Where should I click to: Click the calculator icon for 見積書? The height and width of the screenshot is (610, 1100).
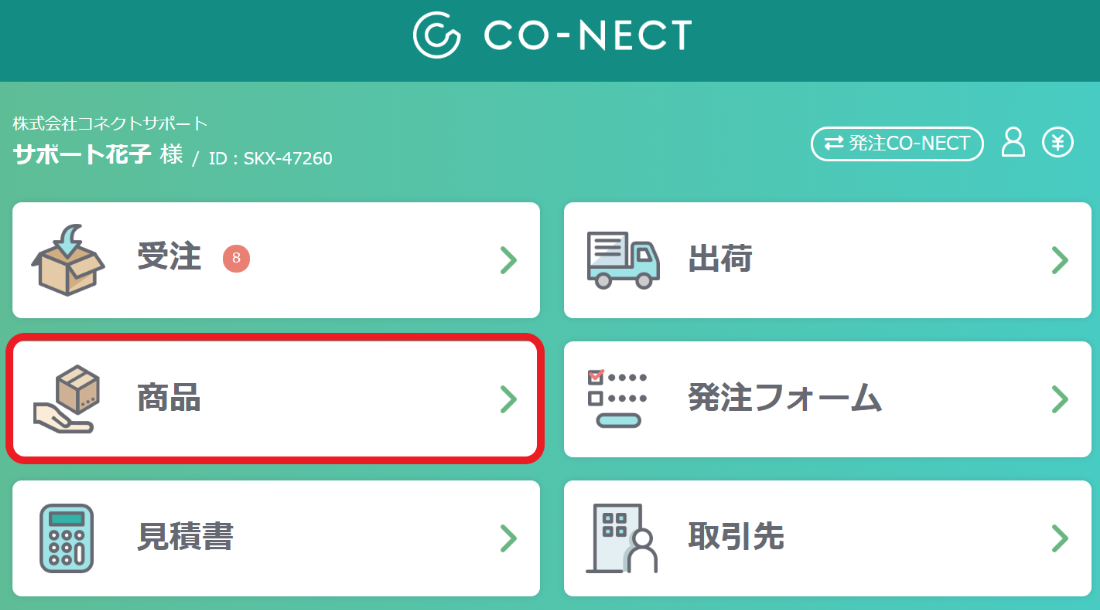[67, 538]
